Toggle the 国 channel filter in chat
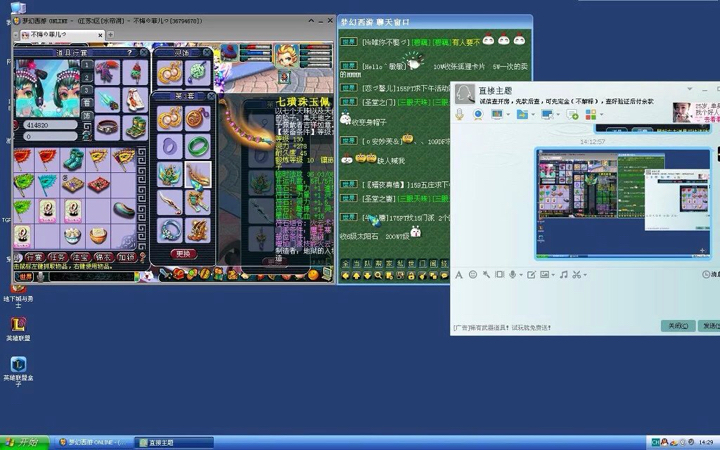Screen dimensions: 720x450 (x=433, y=264)
